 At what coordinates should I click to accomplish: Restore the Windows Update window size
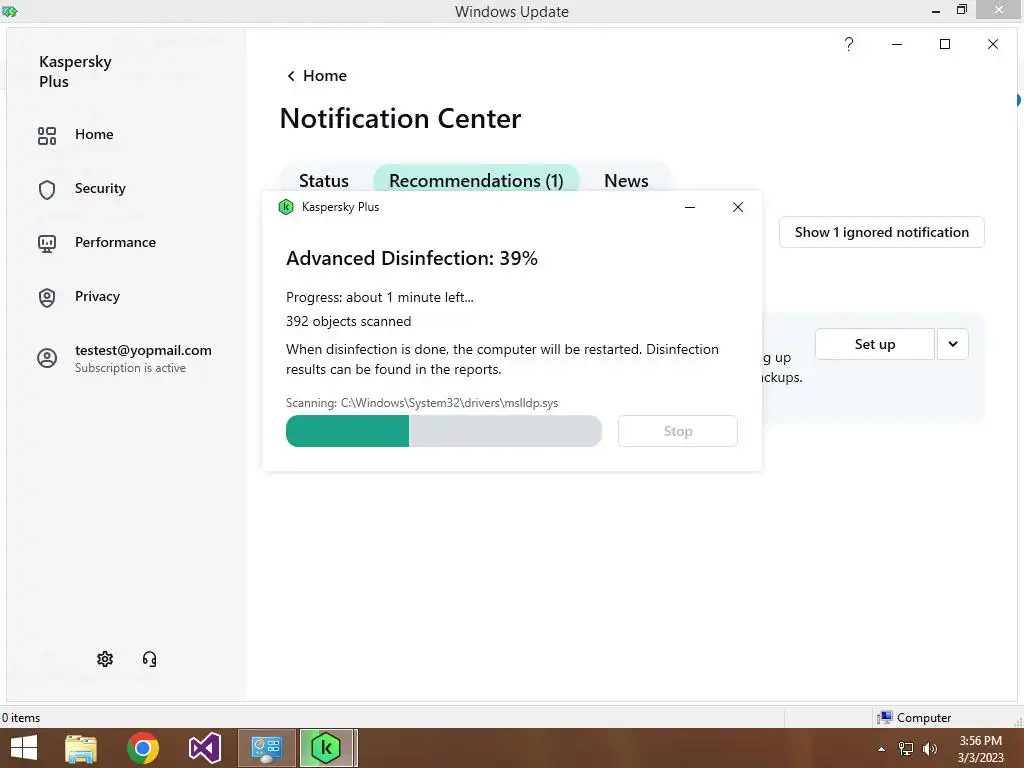tap(961, 10)
